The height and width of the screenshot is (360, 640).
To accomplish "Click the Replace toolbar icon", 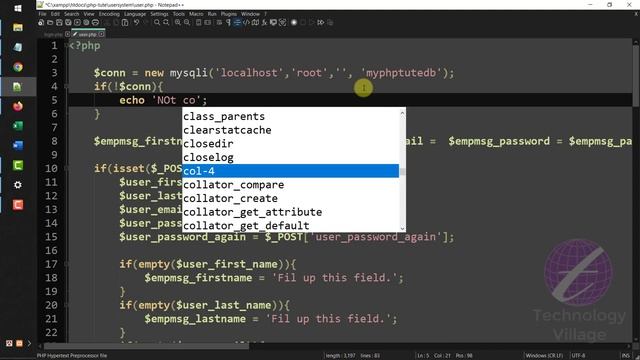I will 166,22.
